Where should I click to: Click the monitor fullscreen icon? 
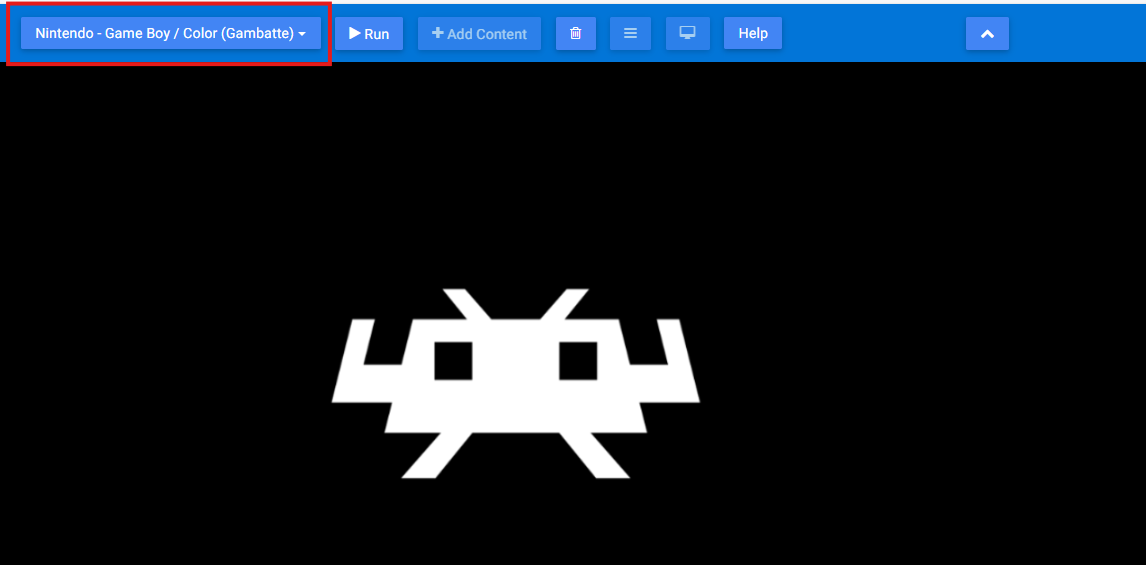coord(688,34)
